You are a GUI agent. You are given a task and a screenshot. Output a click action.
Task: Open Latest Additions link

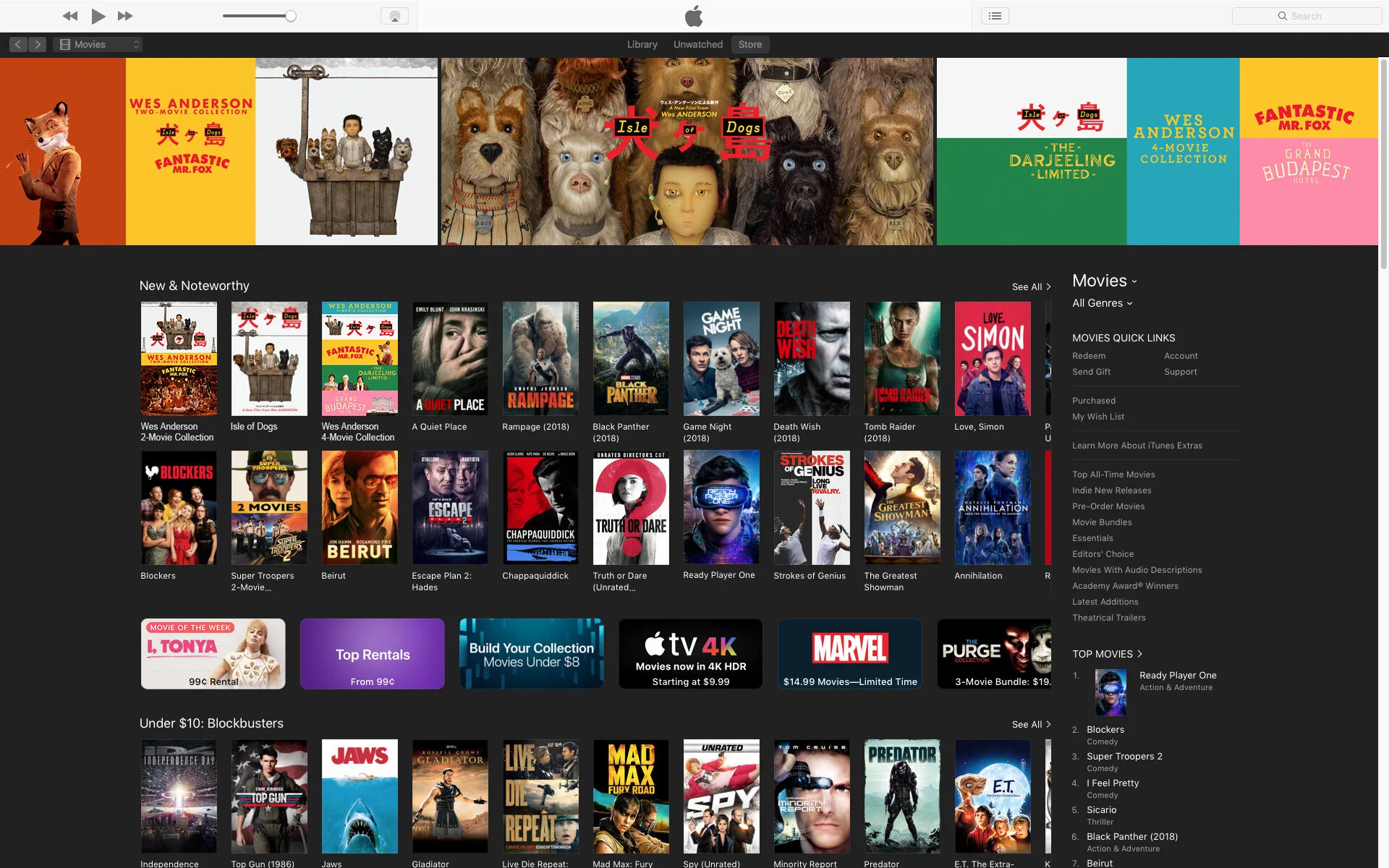(x=1105, y=602)
